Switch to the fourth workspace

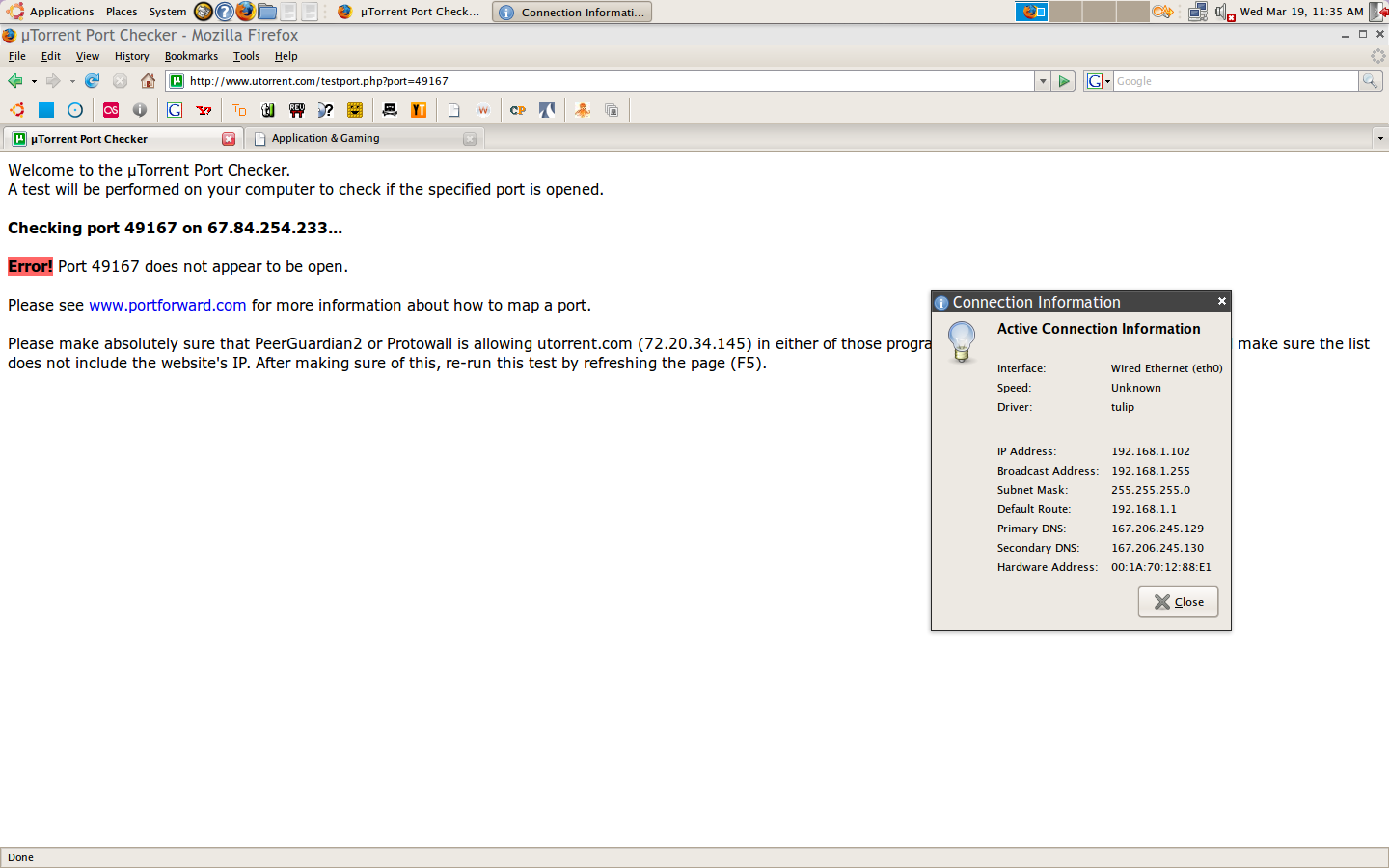tap(1132, 12)
